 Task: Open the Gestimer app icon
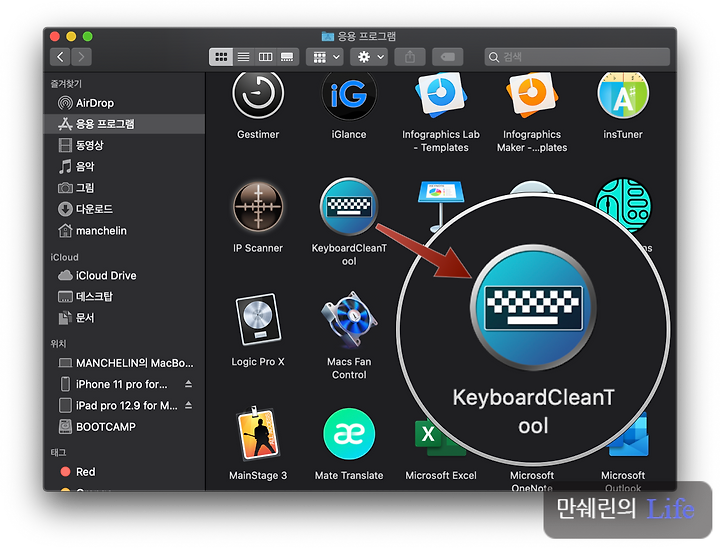pos(258,95)
